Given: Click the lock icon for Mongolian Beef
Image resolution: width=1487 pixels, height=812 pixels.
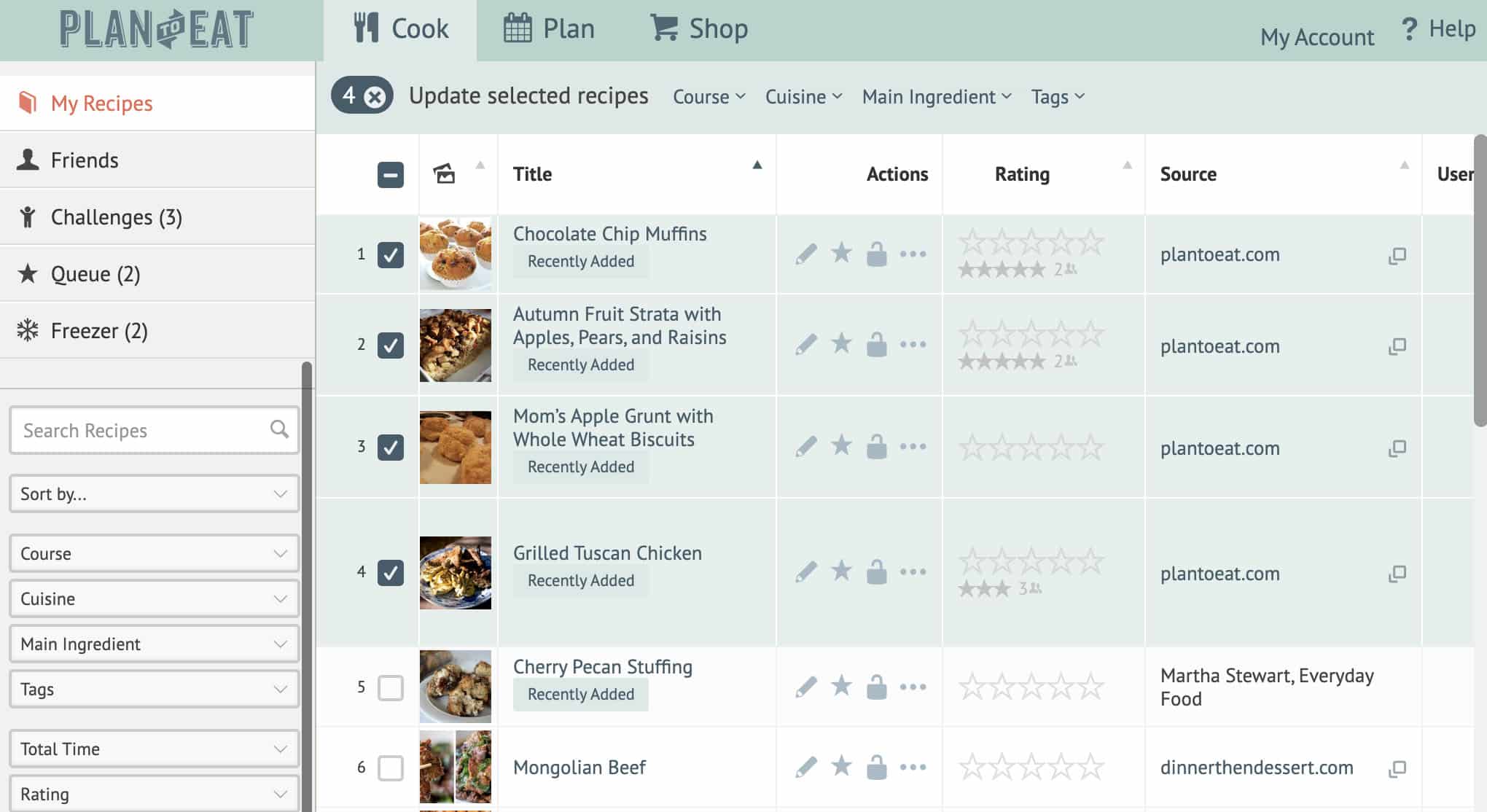Looking at the screenshot, I should click(x=876, y=767).
